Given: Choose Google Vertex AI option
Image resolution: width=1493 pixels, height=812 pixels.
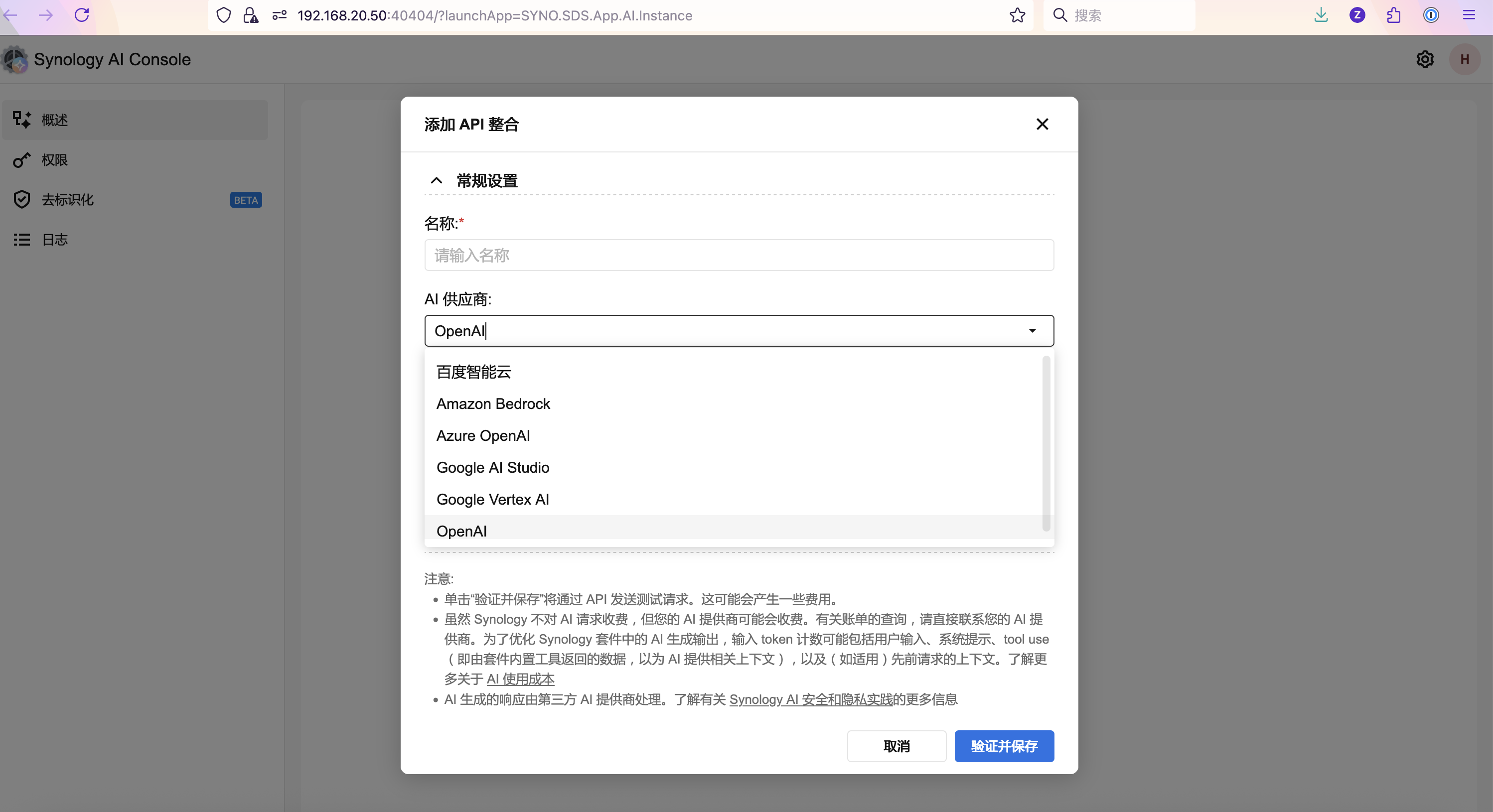Looking at the screenshot, I should [x=492, y=500].
